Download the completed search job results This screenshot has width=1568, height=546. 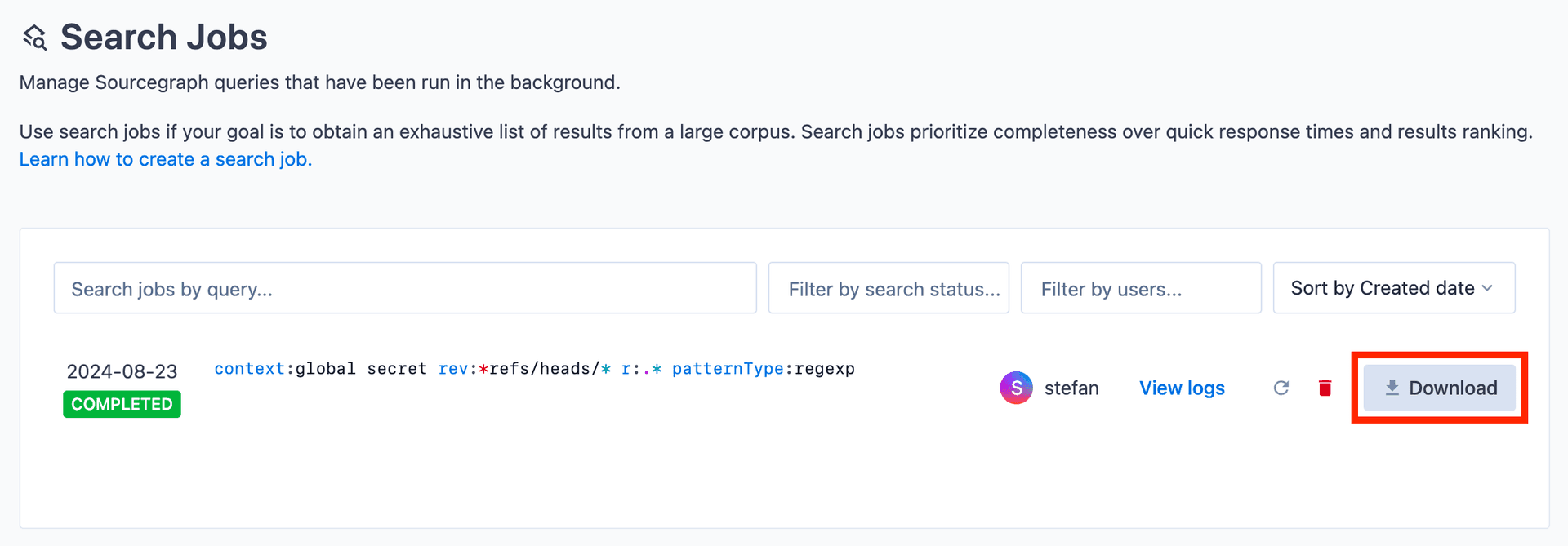[x=1439, y=388]
